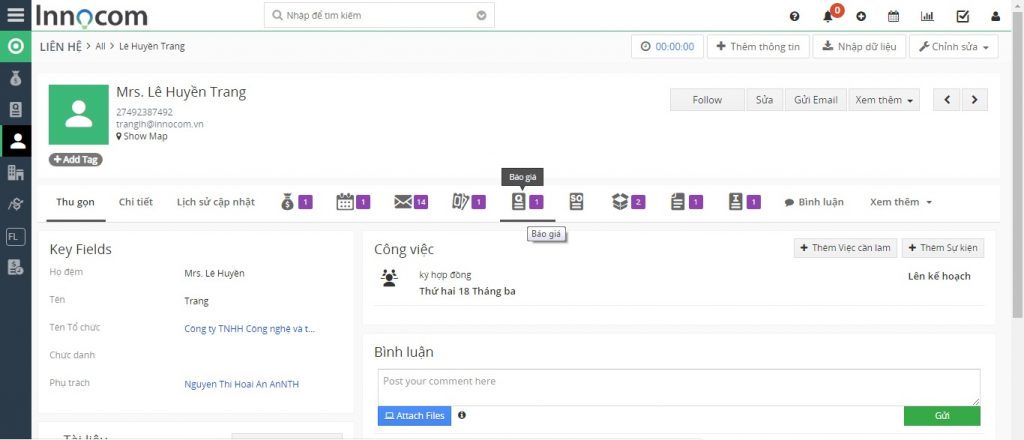Start the 00:00:00 timer
Screen dimensions: 1024x440
667,47
